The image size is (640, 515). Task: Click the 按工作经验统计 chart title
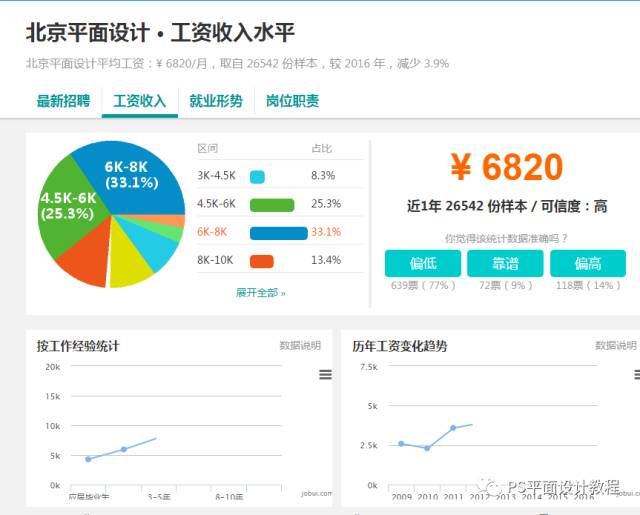tap(78, 346)
